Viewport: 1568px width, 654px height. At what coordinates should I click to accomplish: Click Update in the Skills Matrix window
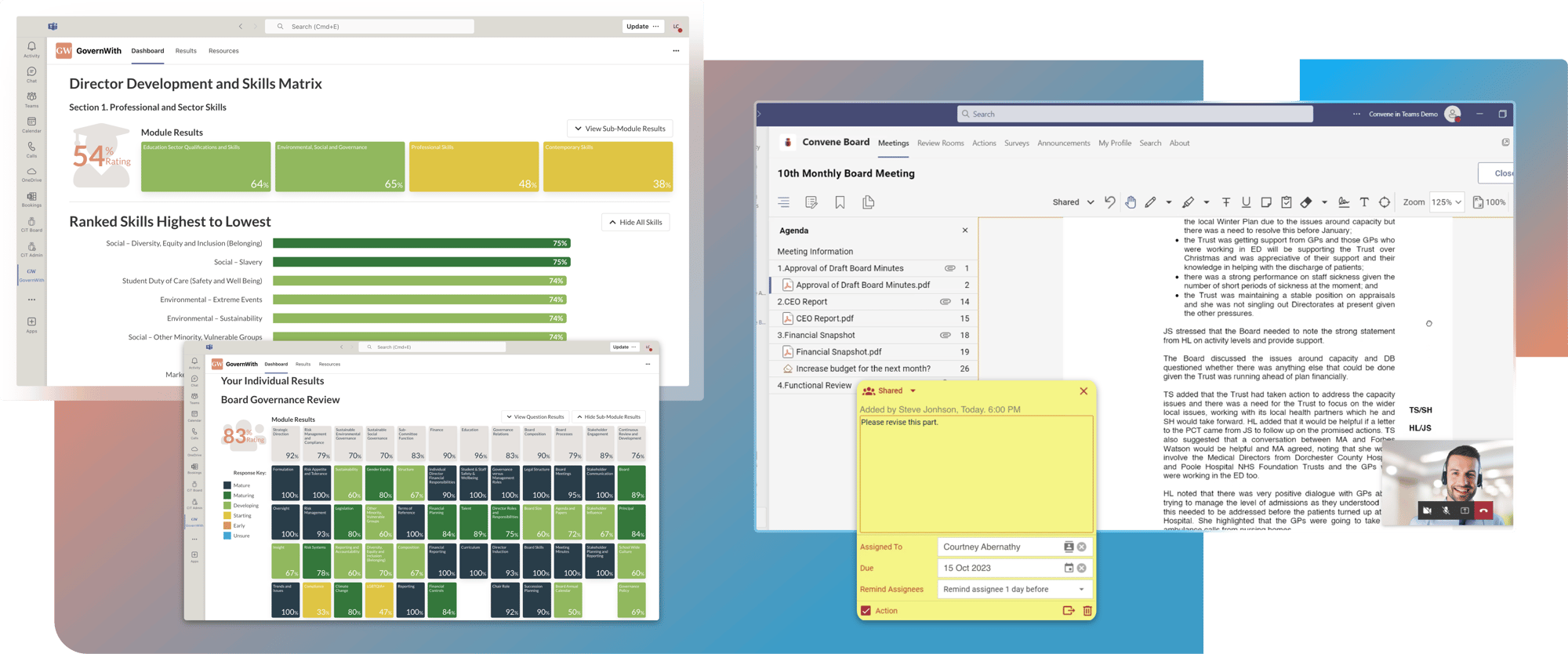click(643, 27)
